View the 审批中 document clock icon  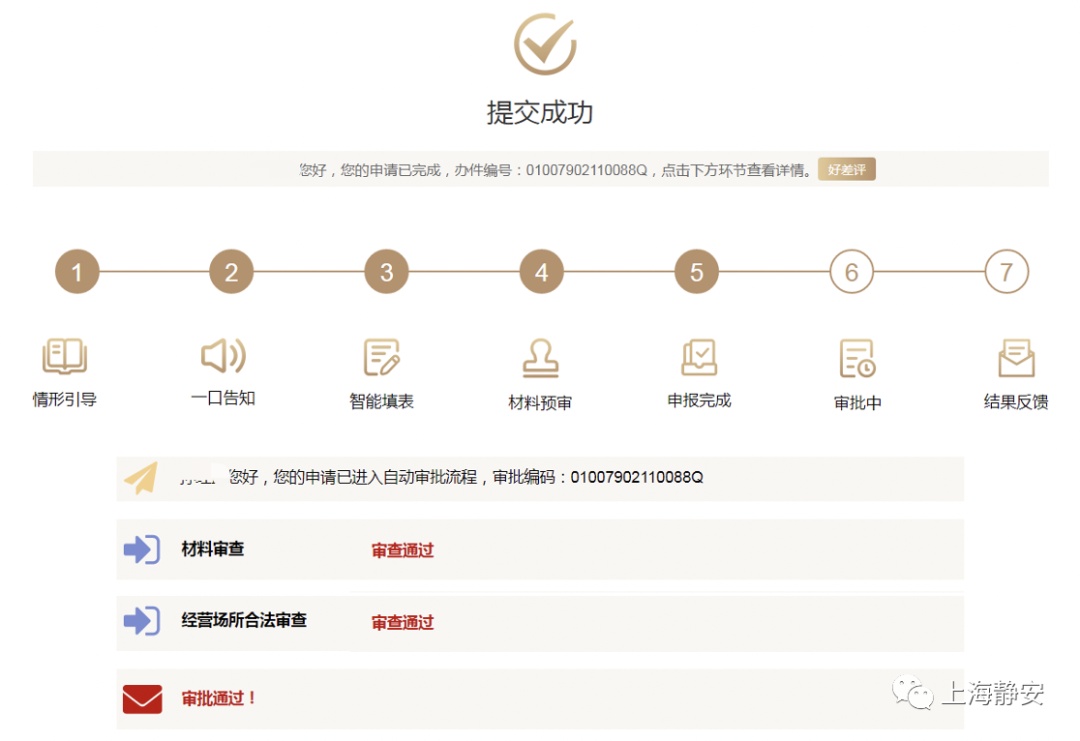pyautogui.click(x=857, y=359)
